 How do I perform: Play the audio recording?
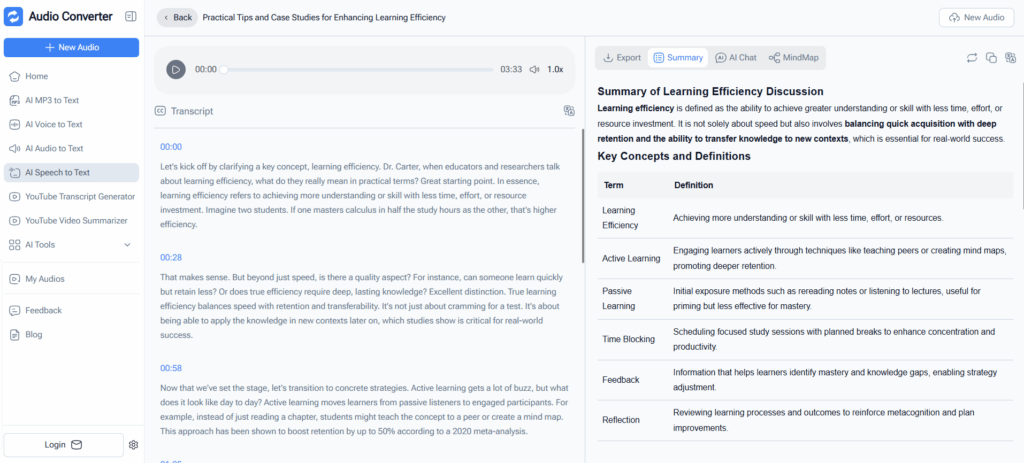[176, 69]
